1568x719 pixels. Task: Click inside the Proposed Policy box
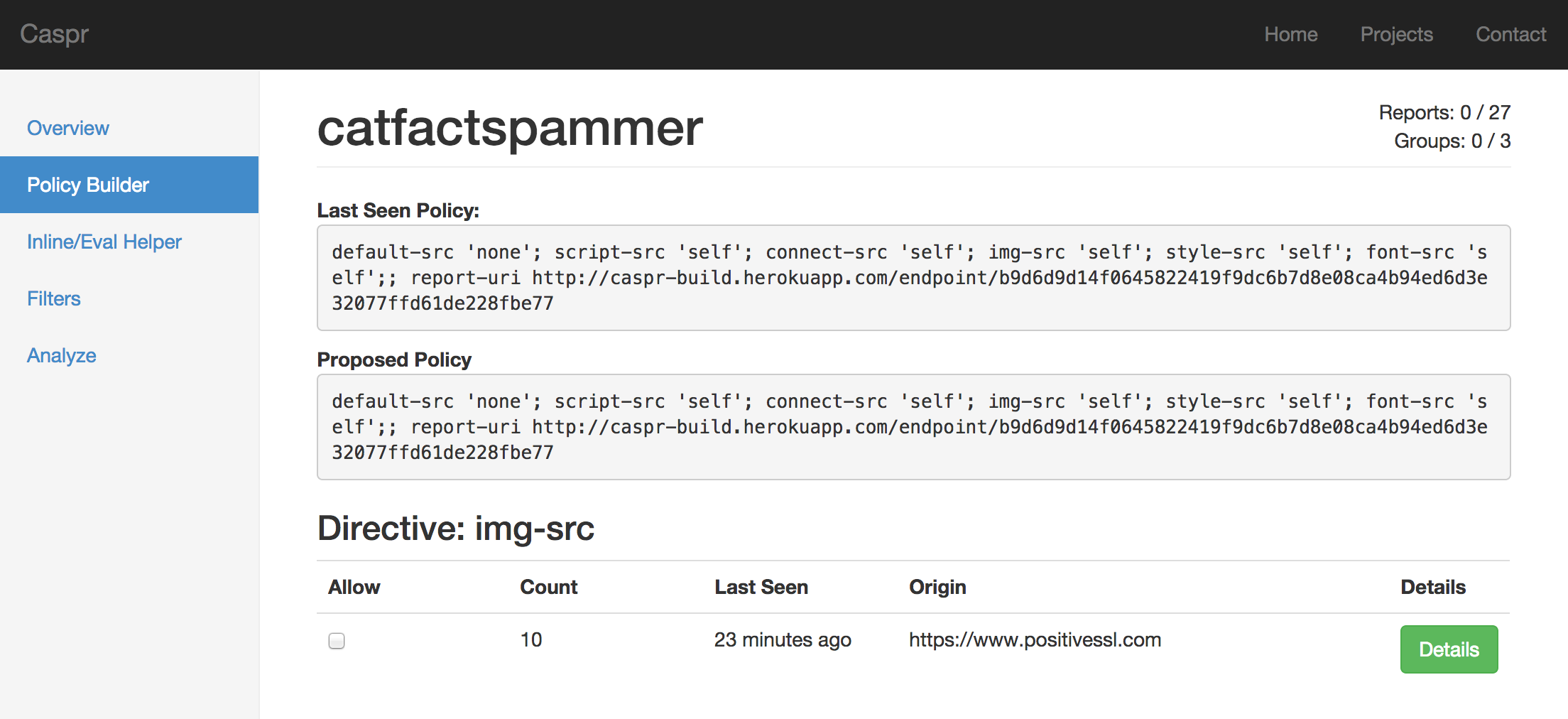[x=913, y=427]
